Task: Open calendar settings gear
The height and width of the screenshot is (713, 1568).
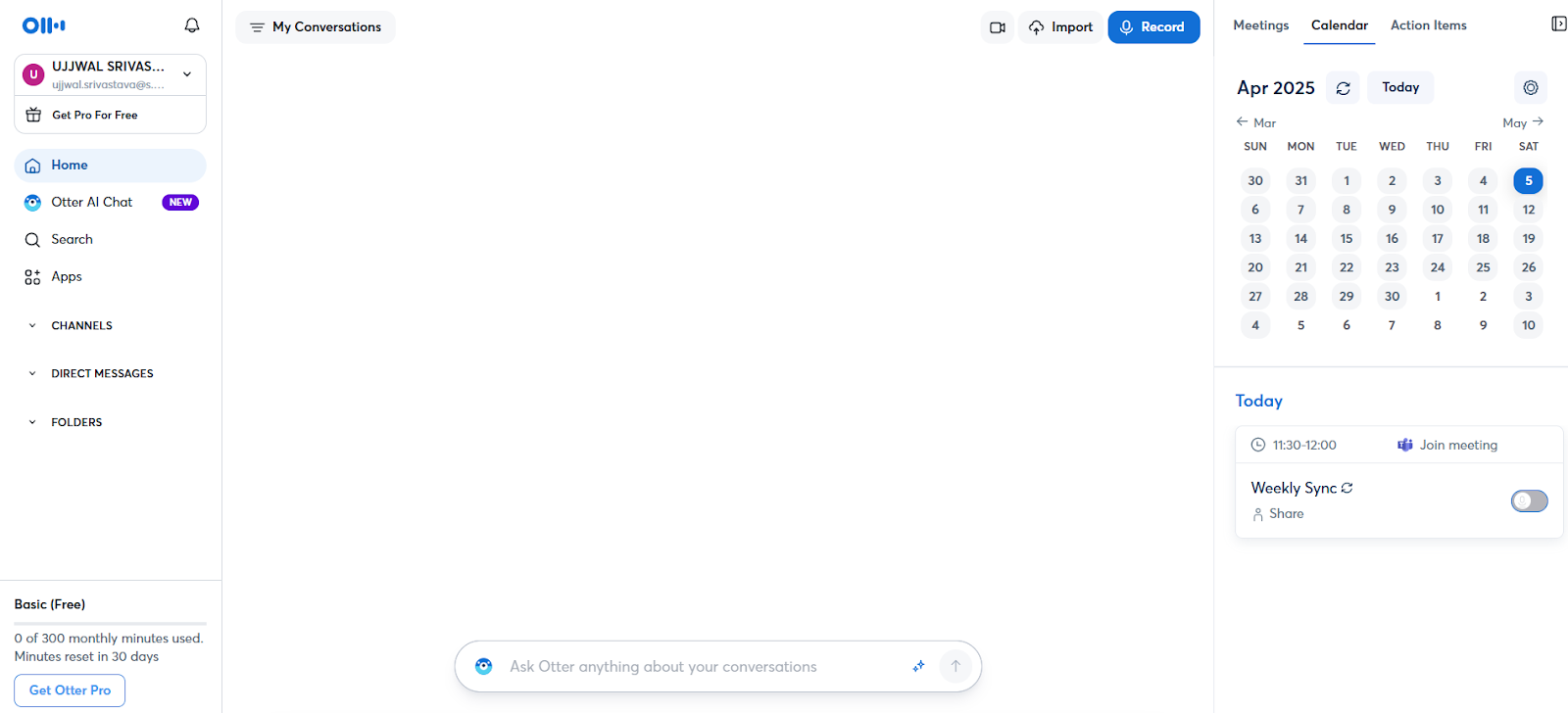Action: [1530, 88]
